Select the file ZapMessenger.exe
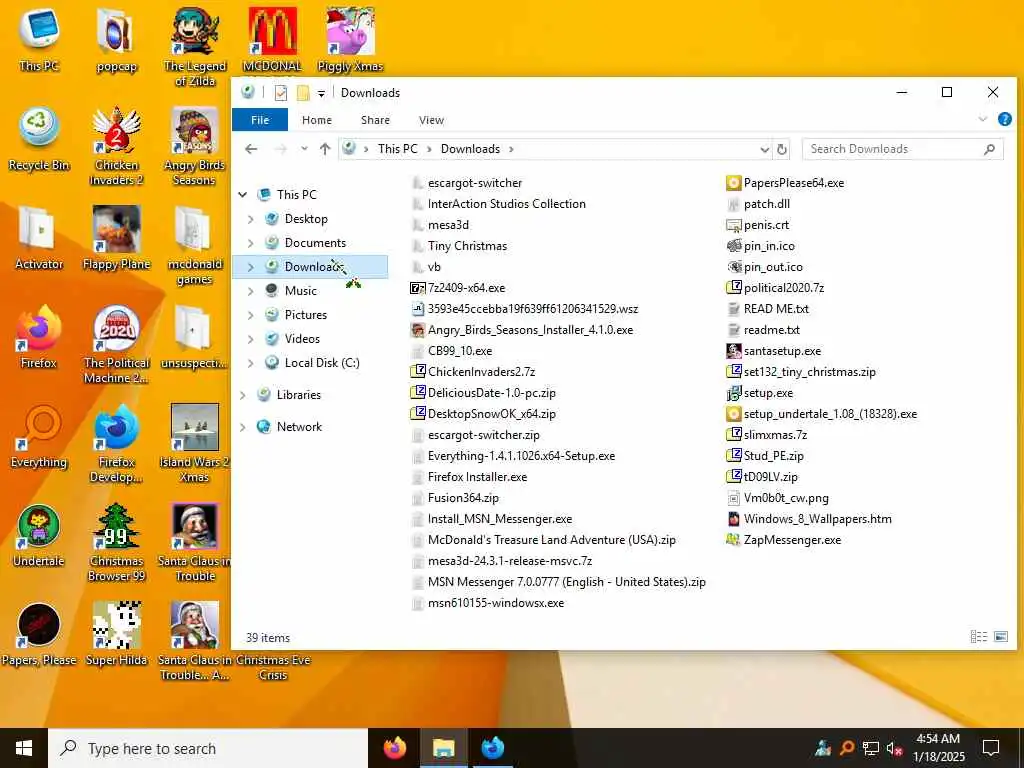The image size is (1024, 768). coord(784,540)
